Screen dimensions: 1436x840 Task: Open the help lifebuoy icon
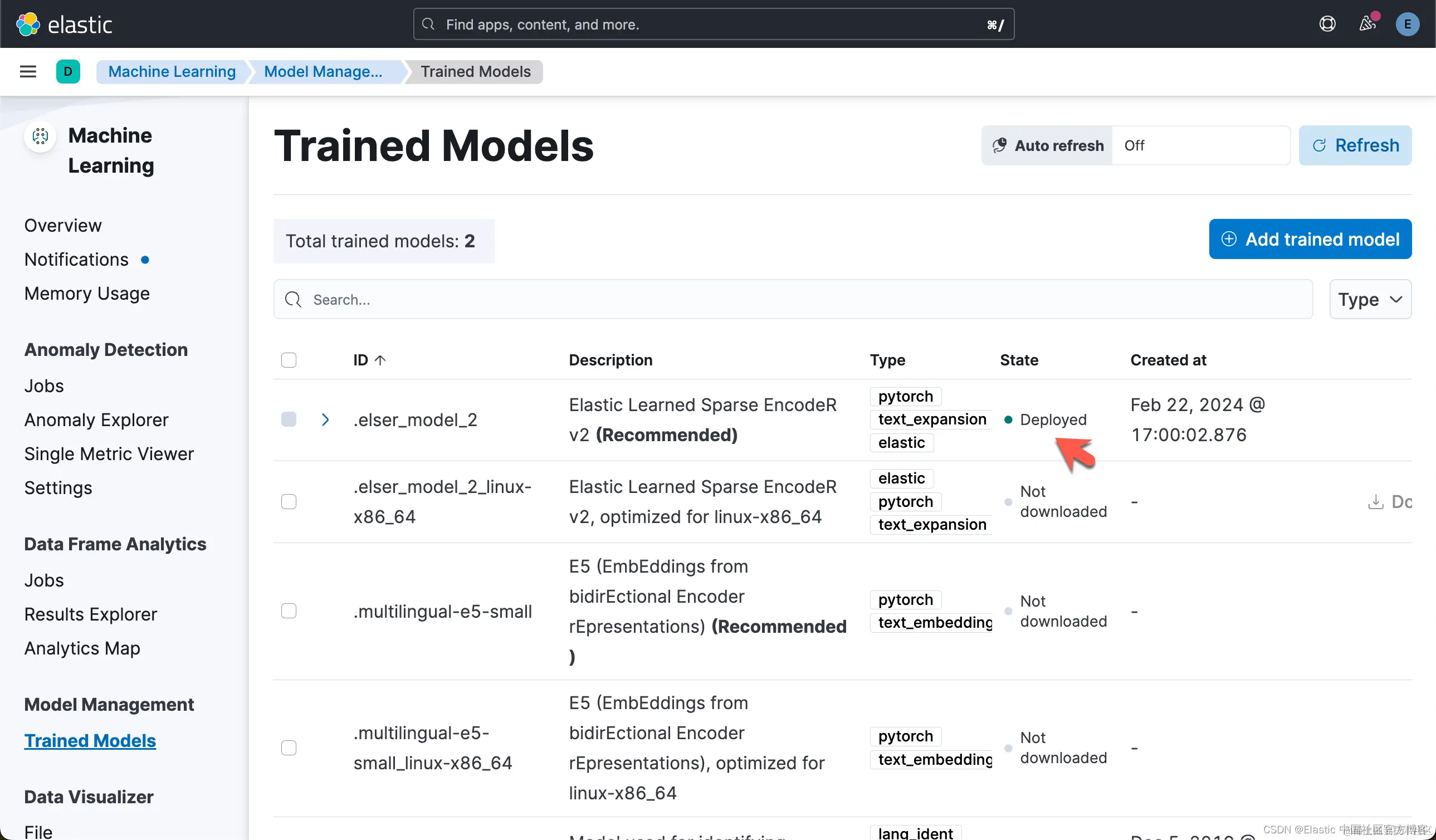click(x=1327, y=24)
